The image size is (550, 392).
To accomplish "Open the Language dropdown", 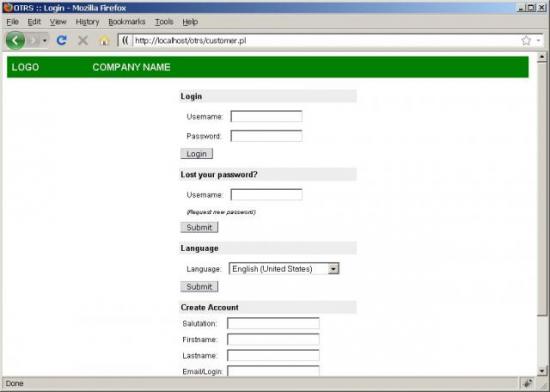I will [x=284, y=269].
